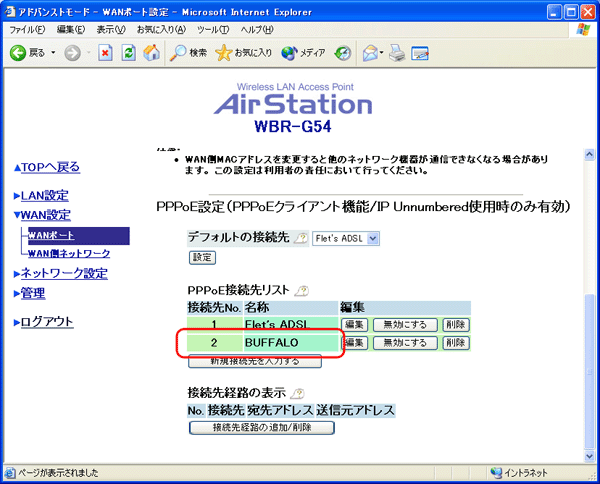Viewport: 600px width, 484px height.
Task: Open the 表示(V) menu
Action: pyautogui.click(x=111, y=29)
